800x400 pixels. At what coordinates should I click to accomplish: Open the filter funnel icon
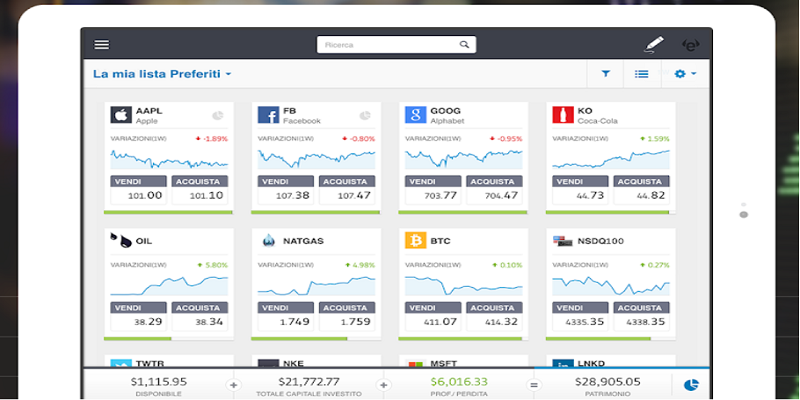(x=606, y=74)
